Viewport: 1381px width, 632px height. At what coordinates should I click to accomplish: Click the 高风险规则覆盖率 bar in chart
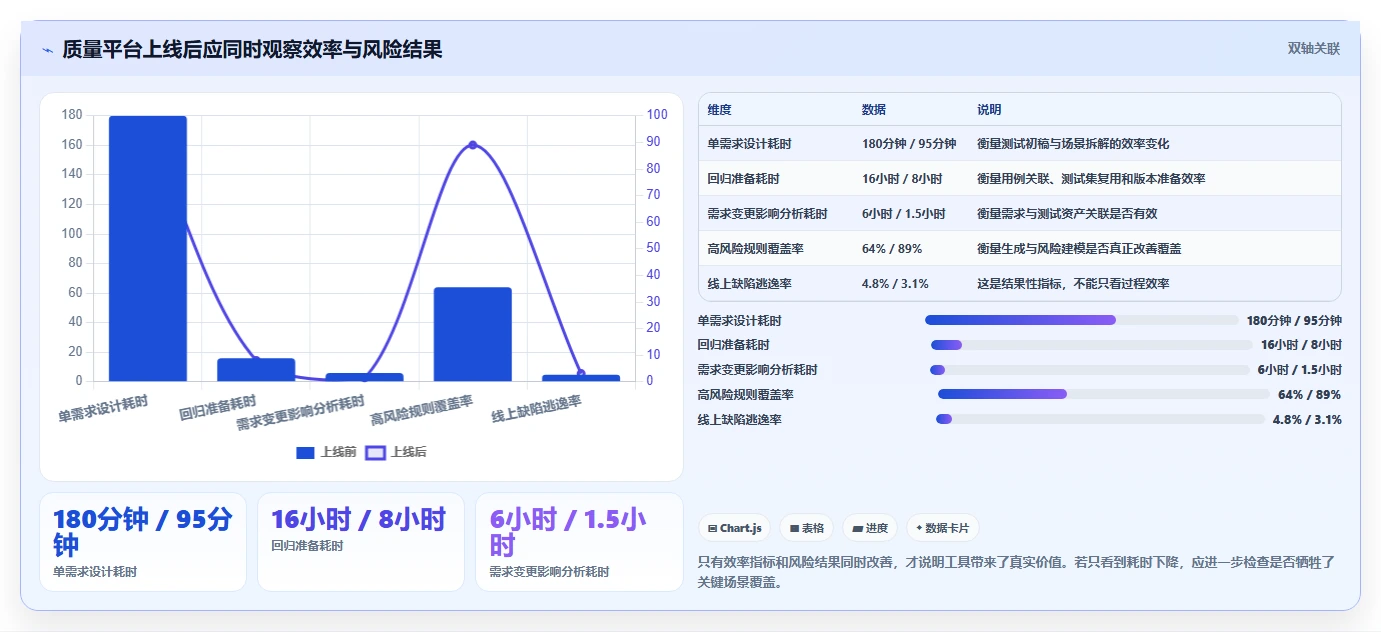pyautogui.click(x=472, y=334)
